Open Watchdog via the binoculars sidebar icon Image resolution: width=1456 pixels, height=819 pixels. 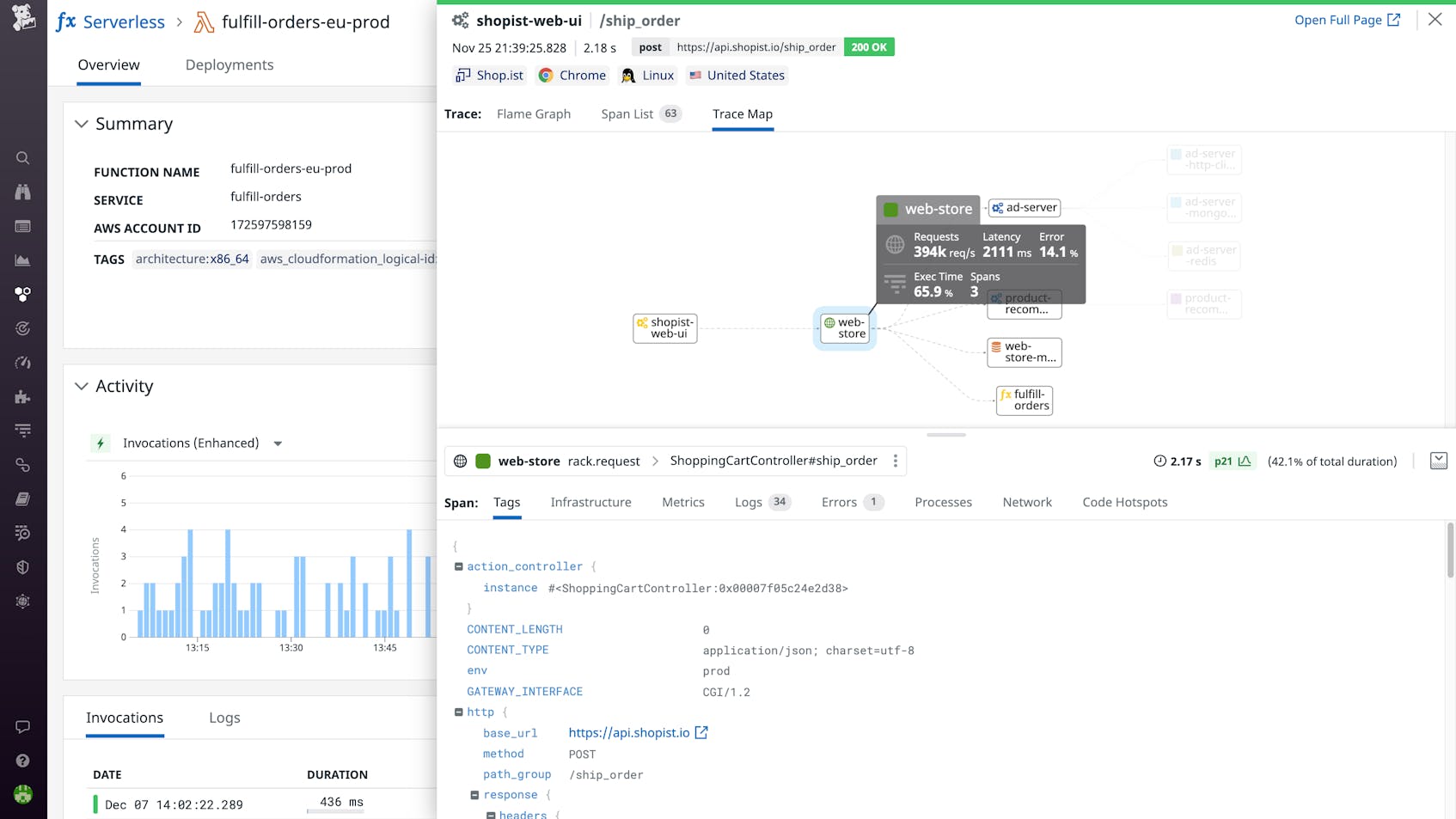point(23,192)
